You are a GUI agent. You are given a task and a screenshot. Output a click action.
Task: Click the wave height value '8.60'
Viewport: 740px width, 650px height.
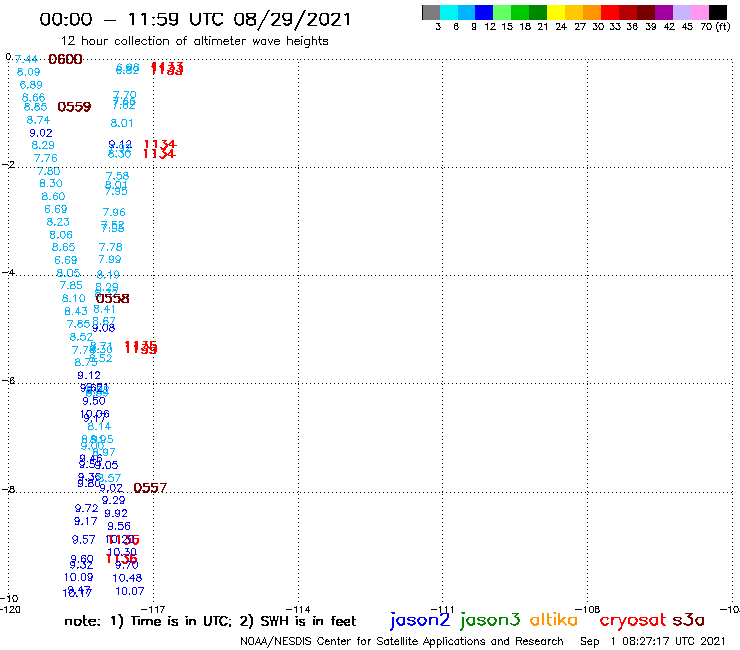pos(53,196)
